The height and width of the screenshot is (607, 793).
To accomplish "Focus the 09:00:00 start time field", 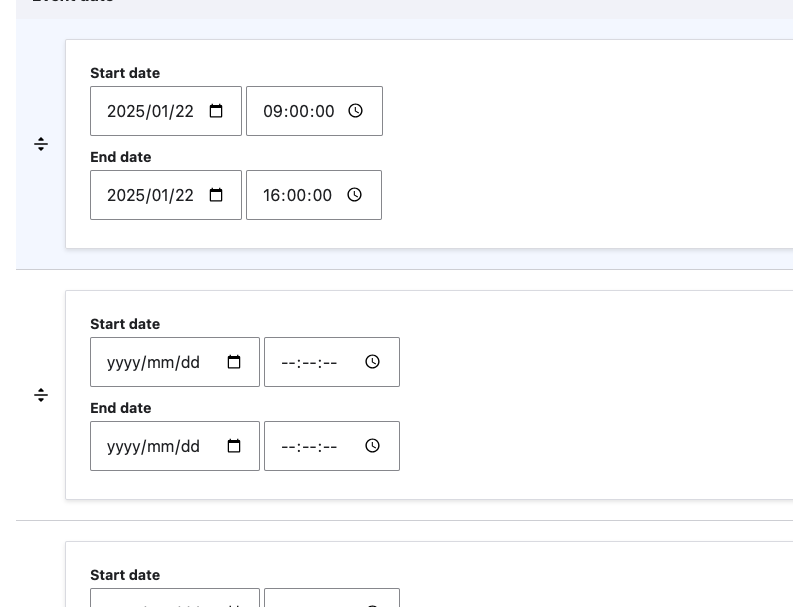I will [298, 111].
